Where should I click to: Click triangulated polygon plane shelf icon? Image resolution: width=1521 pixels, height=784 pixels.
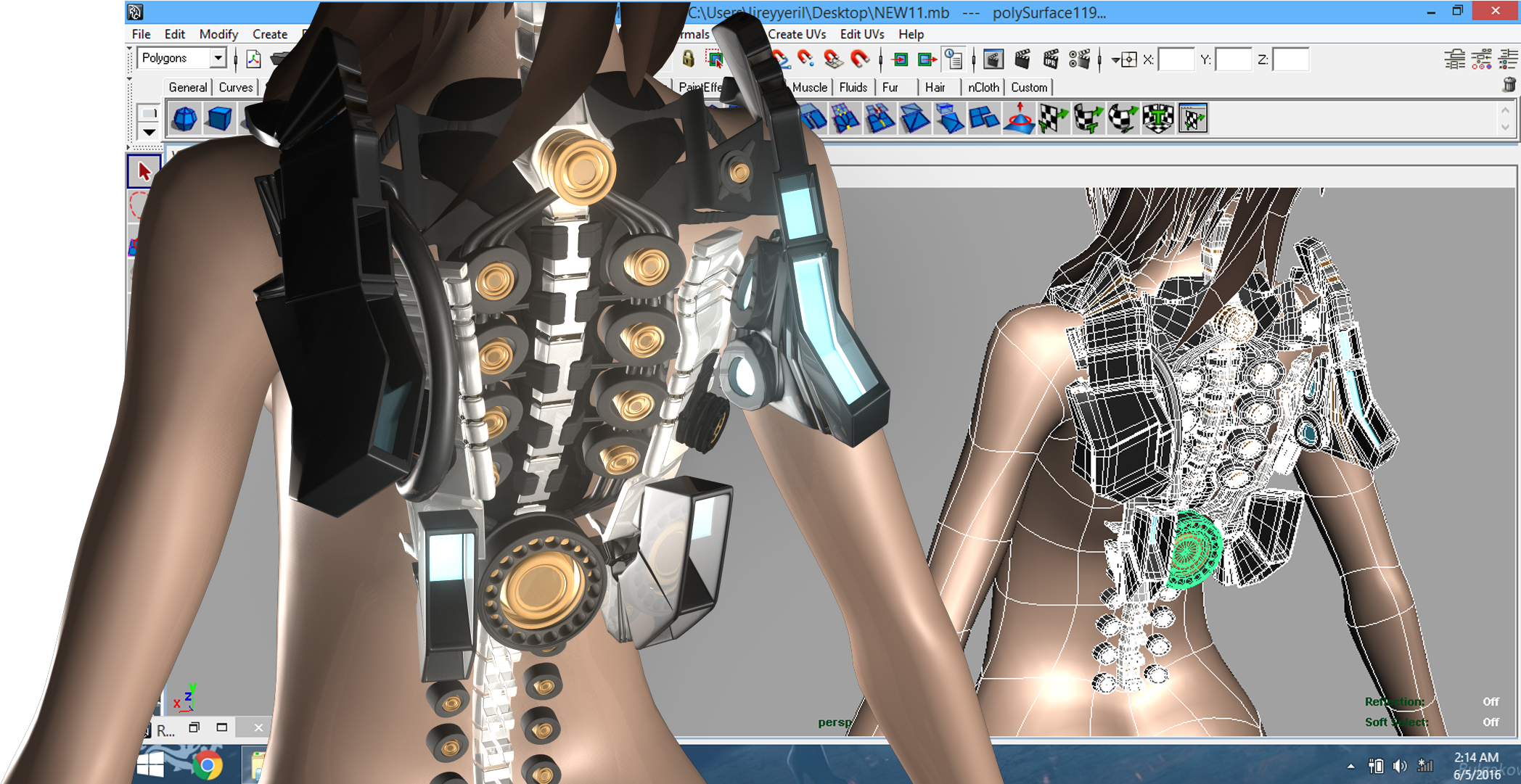click(x=914, y=118)
